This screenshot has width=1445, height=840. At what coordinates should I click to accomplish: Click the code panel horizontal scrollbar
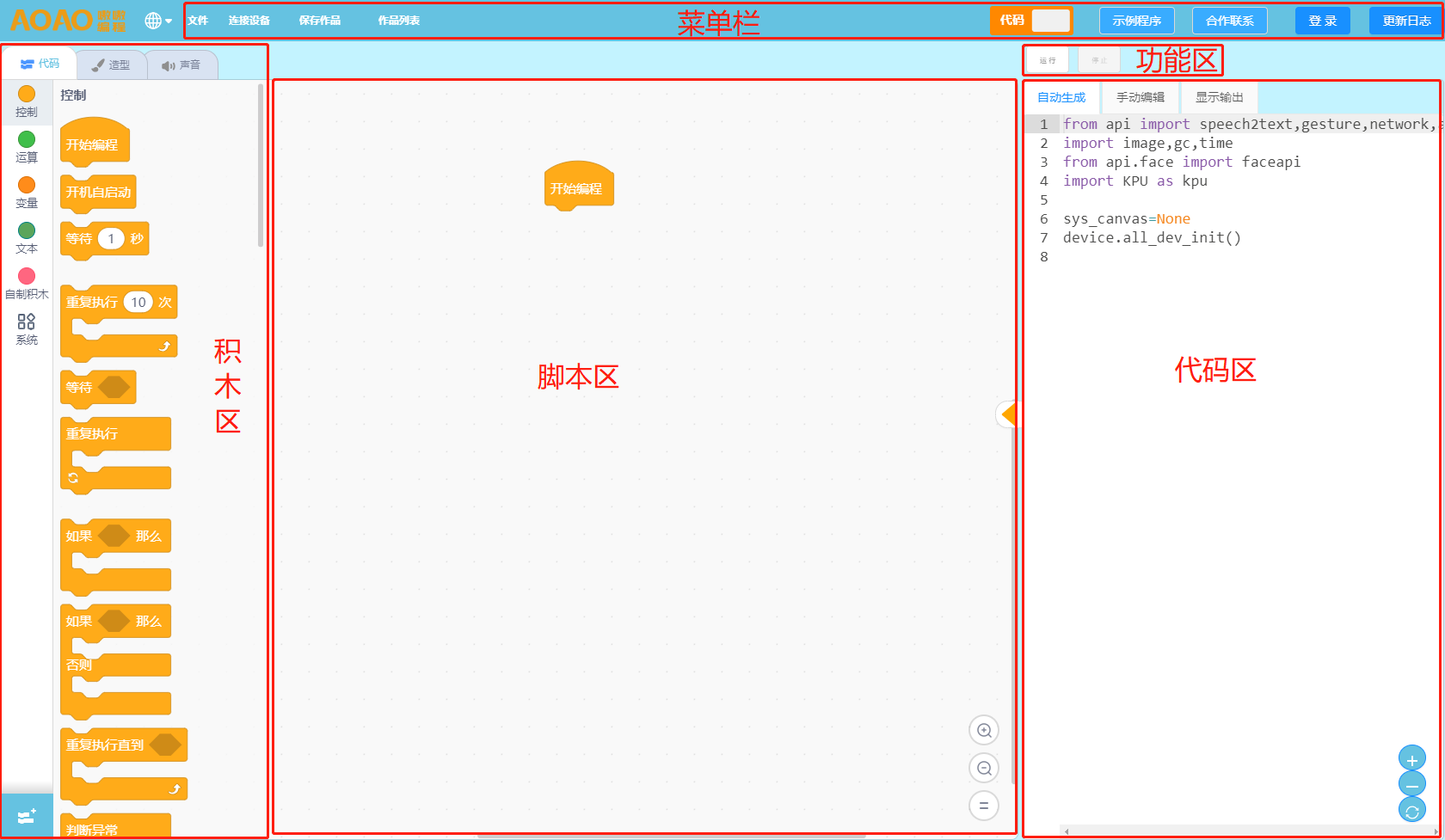tap(1250, 831)
